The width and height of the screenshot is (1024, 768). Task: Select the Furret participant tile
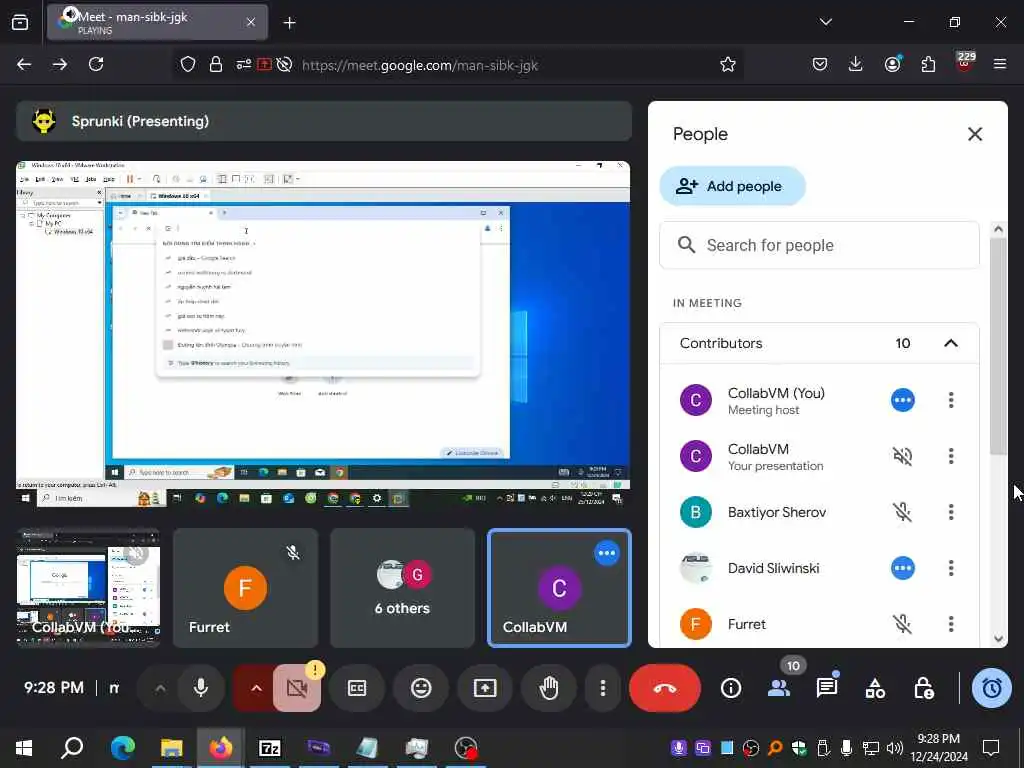[x=246, y=588]
